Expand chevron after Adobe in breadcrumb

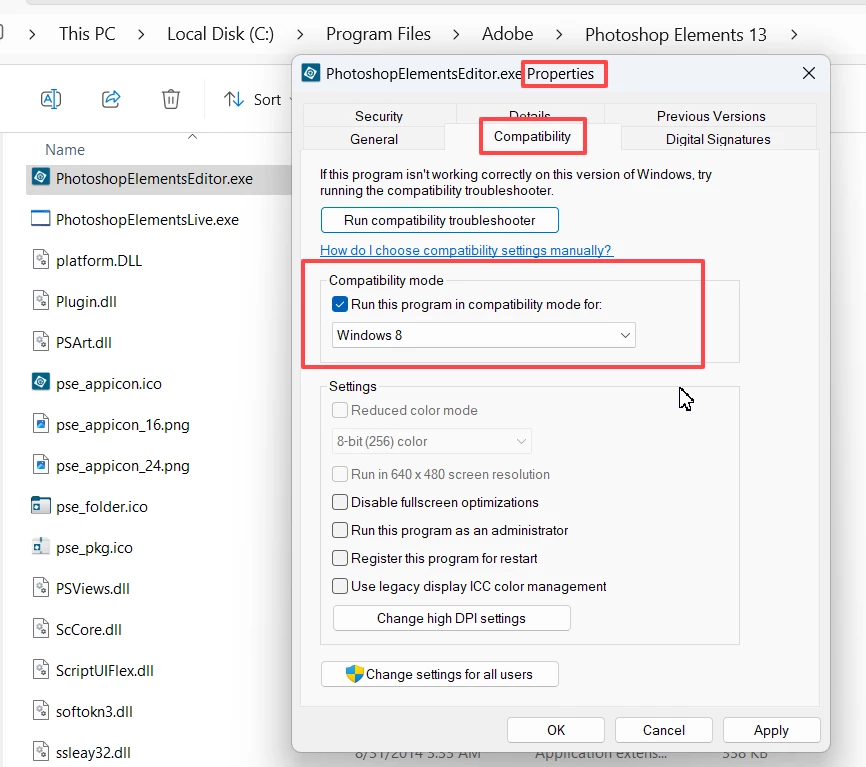coord(559,34)
